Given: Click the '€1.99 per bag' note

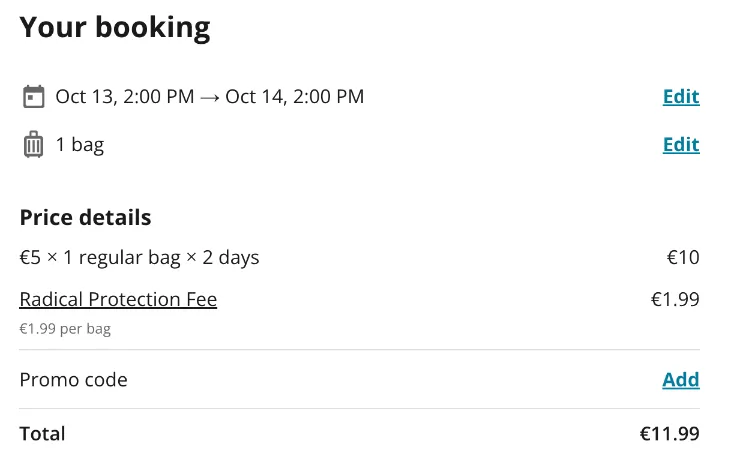Looking at the screenshot, I should [x=65, y=329].
